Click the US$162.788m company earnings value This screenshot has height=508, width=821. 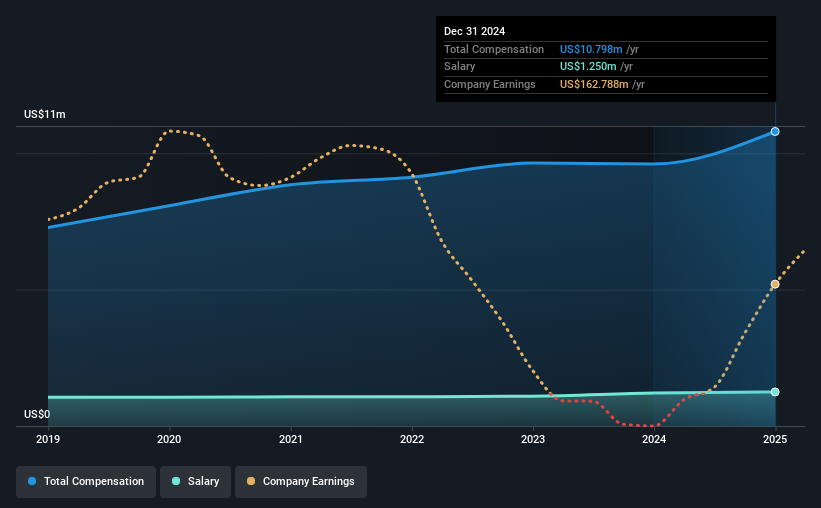point(594,84)
